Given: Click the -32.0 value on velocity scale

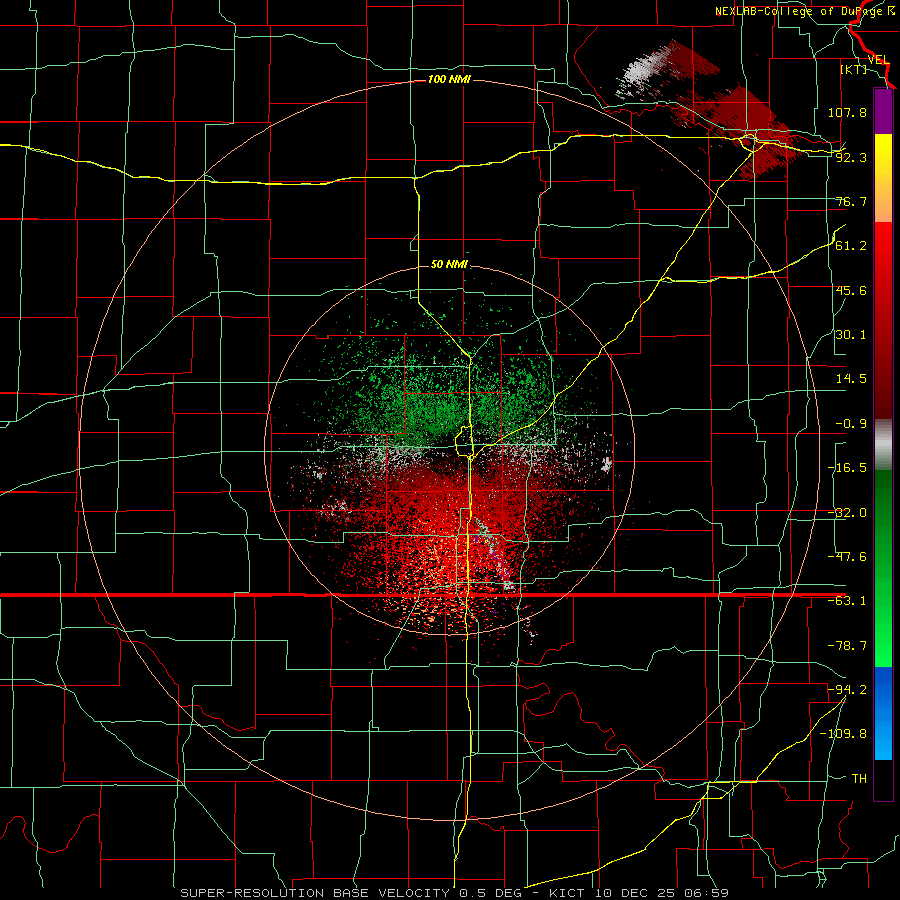Looking at the screenshot, I should (847, 513).
